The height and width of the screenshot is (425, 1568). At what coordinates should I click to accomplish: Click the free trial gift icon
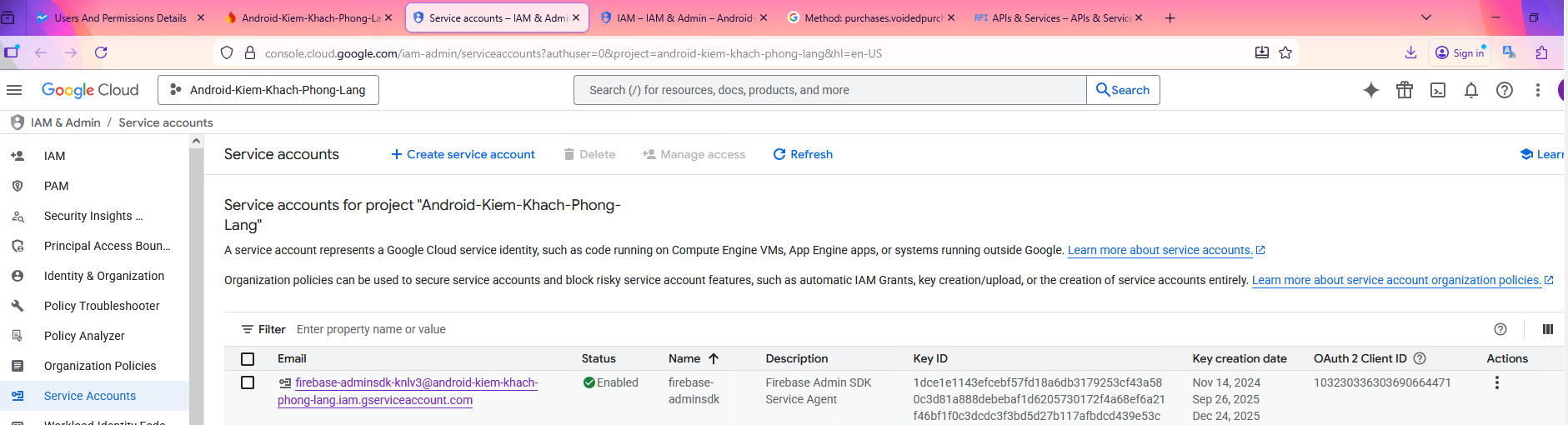tap(1405, 90)
